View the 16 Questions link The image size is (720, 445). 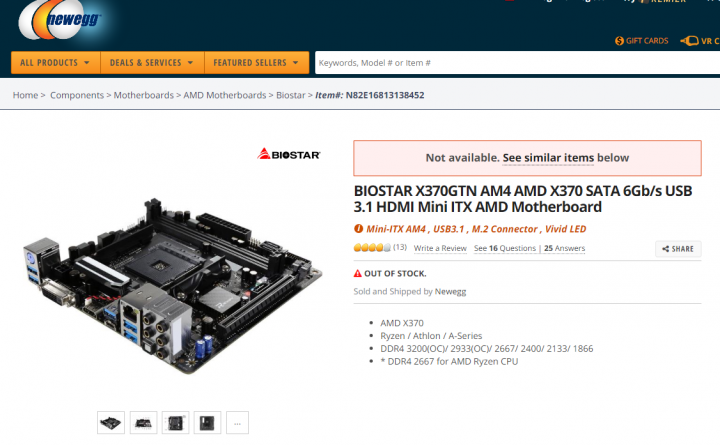pyautogui.click(x=505, y=248)
